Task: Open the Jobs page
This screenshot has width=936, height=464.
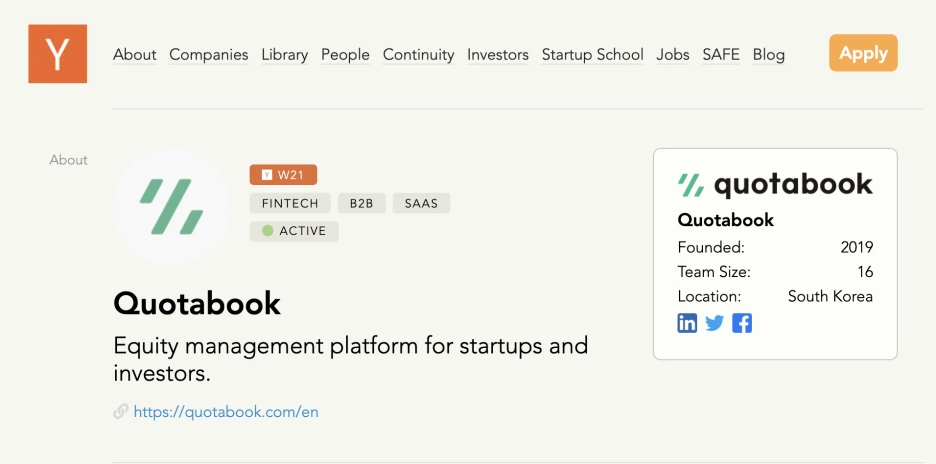Action: (x=673, y=55)
